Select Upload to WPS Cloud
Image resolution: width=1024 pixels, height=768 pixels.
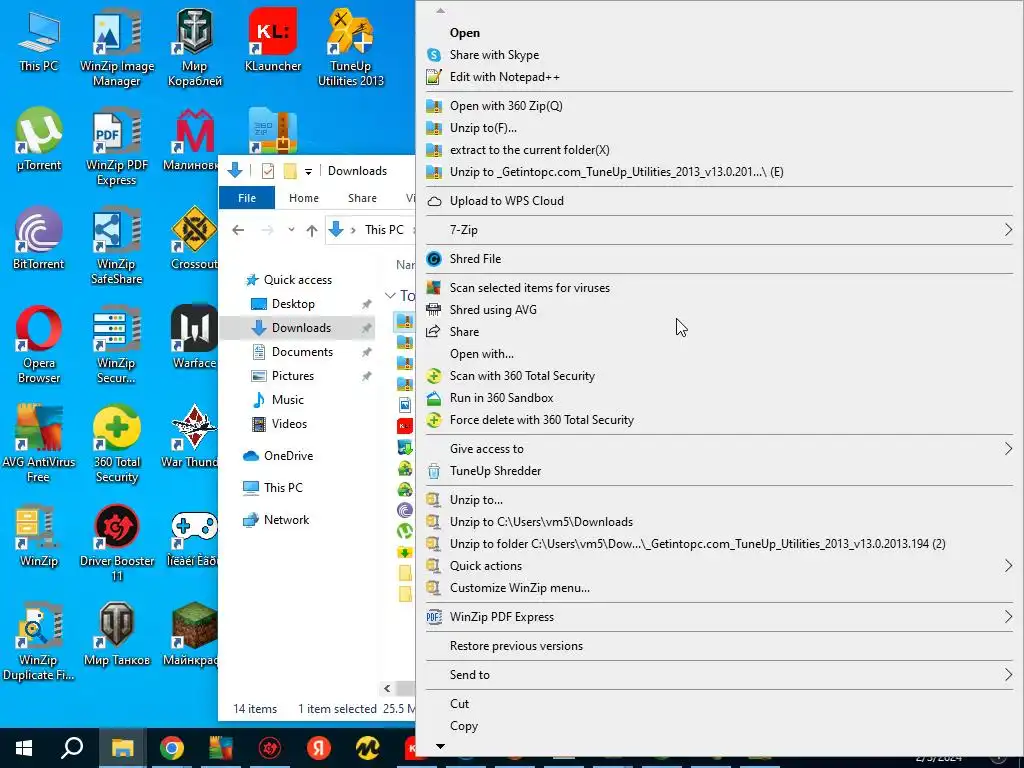point(719,201)
